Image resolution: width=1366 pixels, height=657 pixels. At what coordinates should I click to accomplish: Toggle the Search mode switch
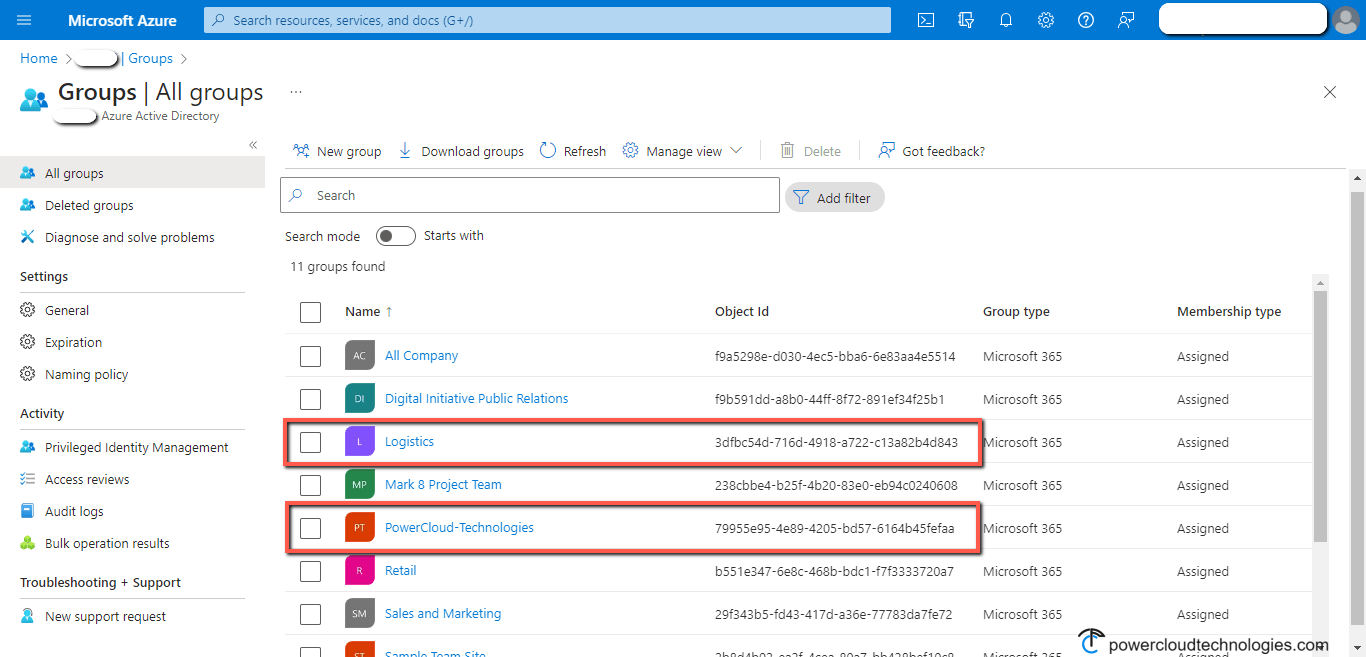coord(396,236)
